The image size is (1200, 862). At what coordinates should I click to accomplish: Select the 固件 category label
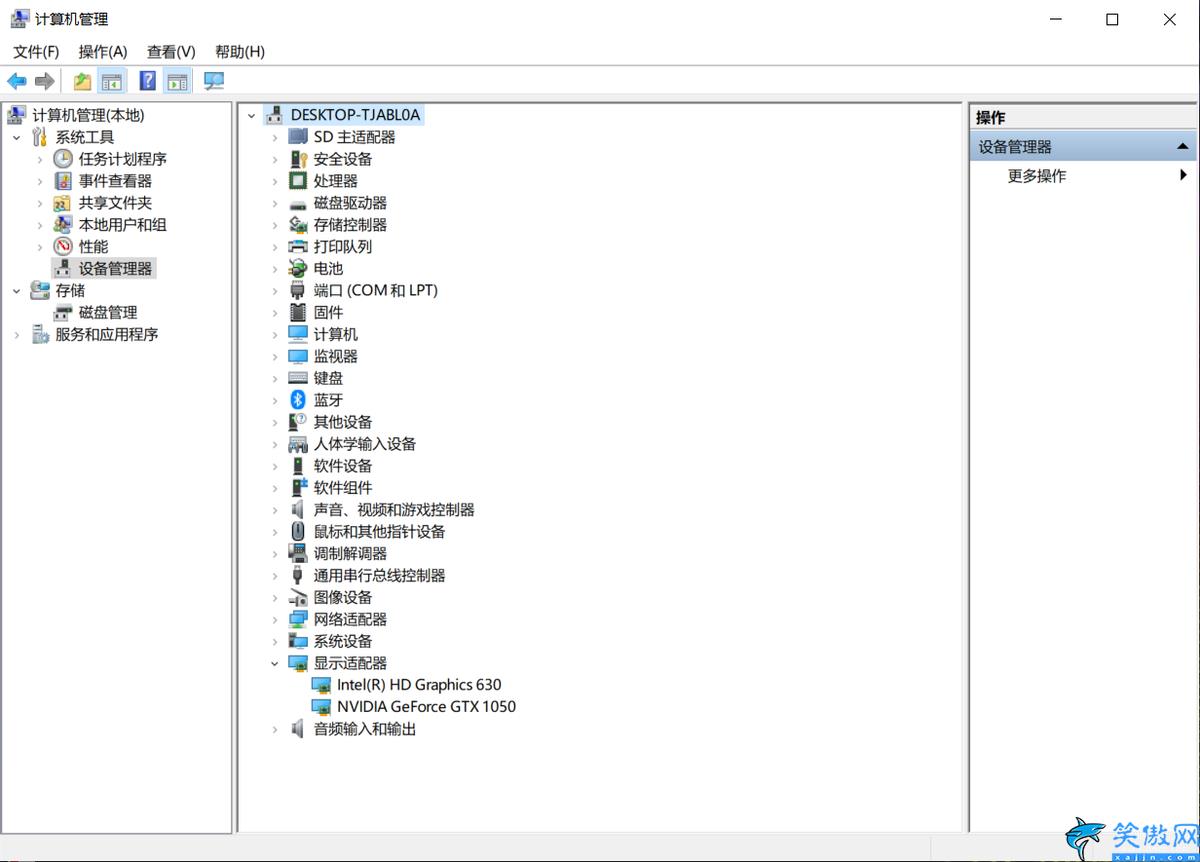coord(328,312)
